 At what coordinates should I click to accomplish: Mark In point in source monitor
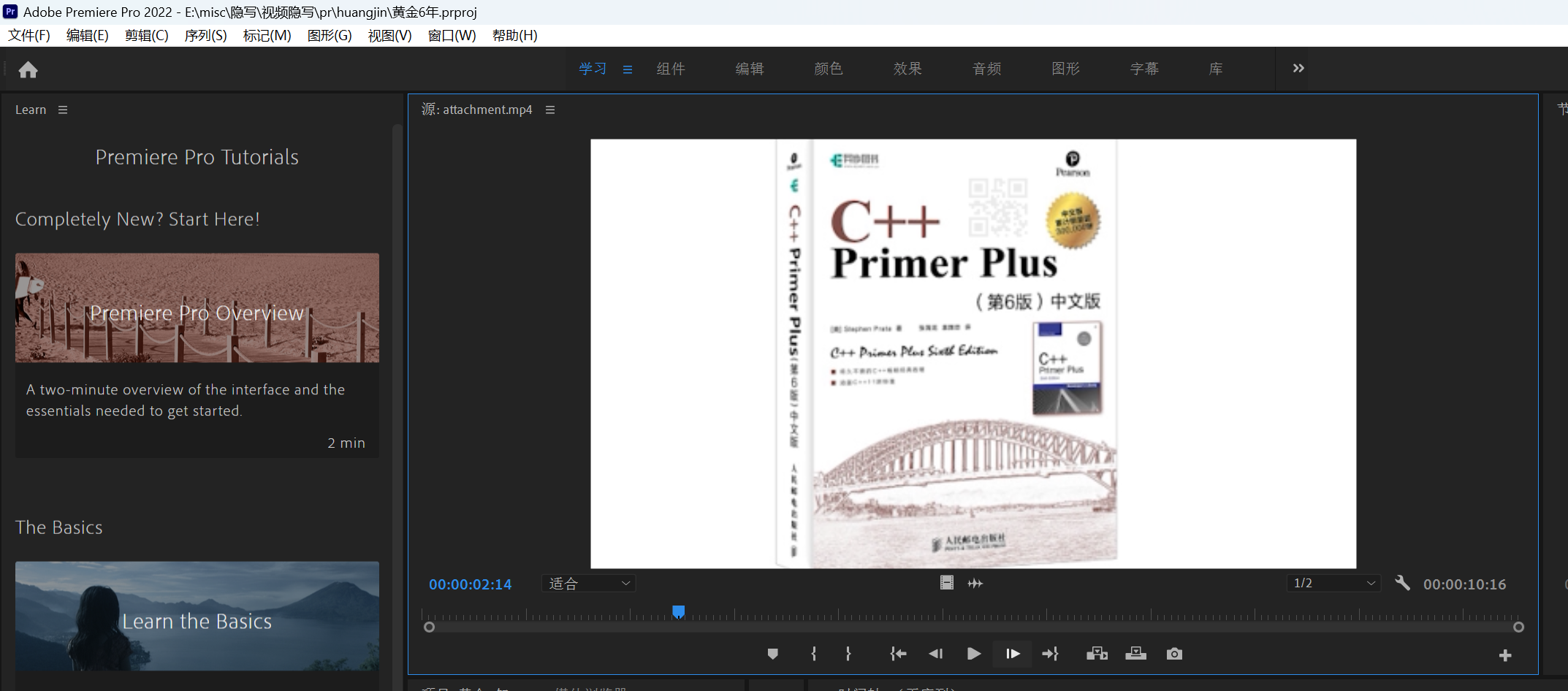813,654
